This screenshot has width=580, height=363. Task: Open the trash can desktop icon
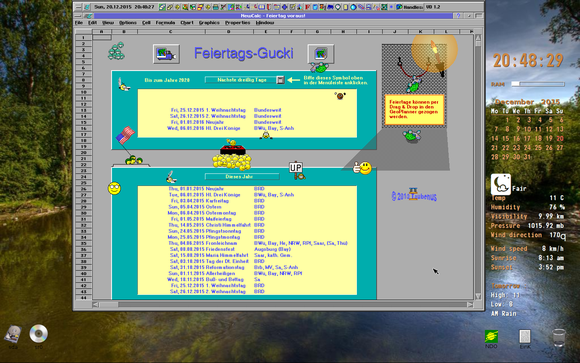coord(559,337)
